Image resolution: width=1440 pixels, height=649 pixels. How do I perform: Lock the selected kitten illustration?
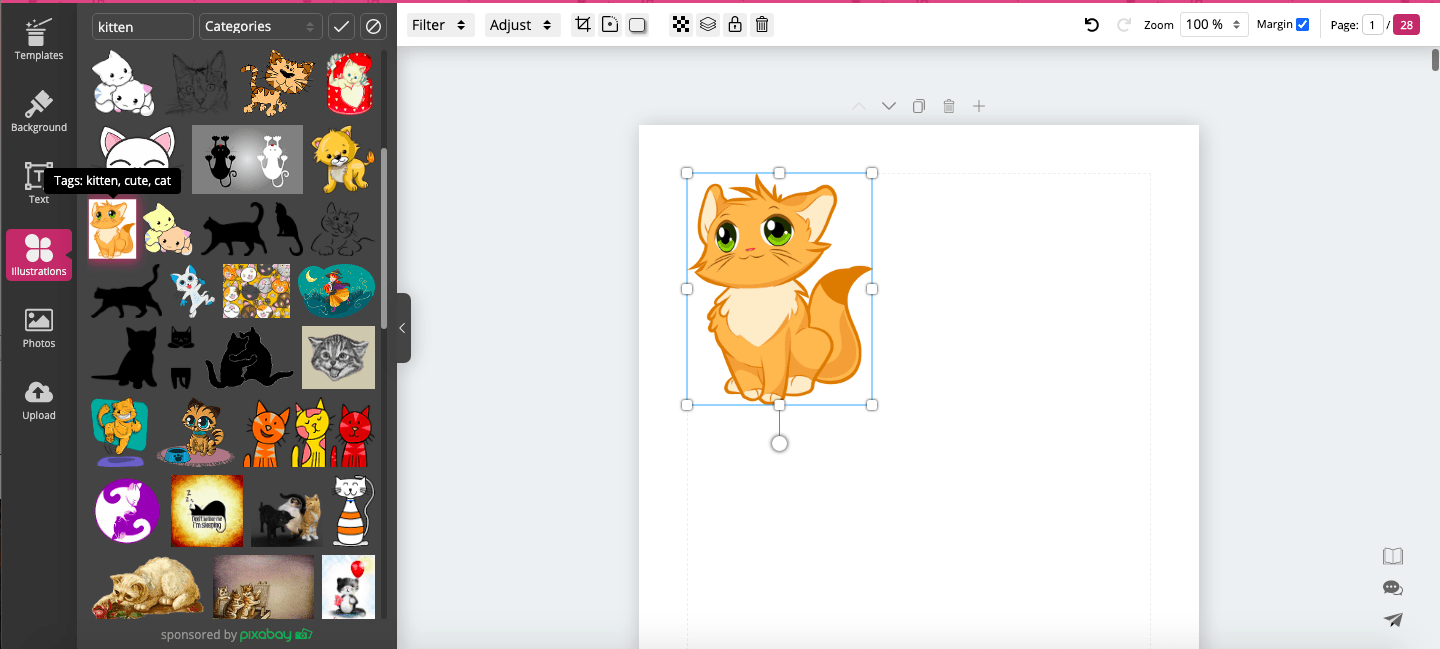tap(735, 24)
